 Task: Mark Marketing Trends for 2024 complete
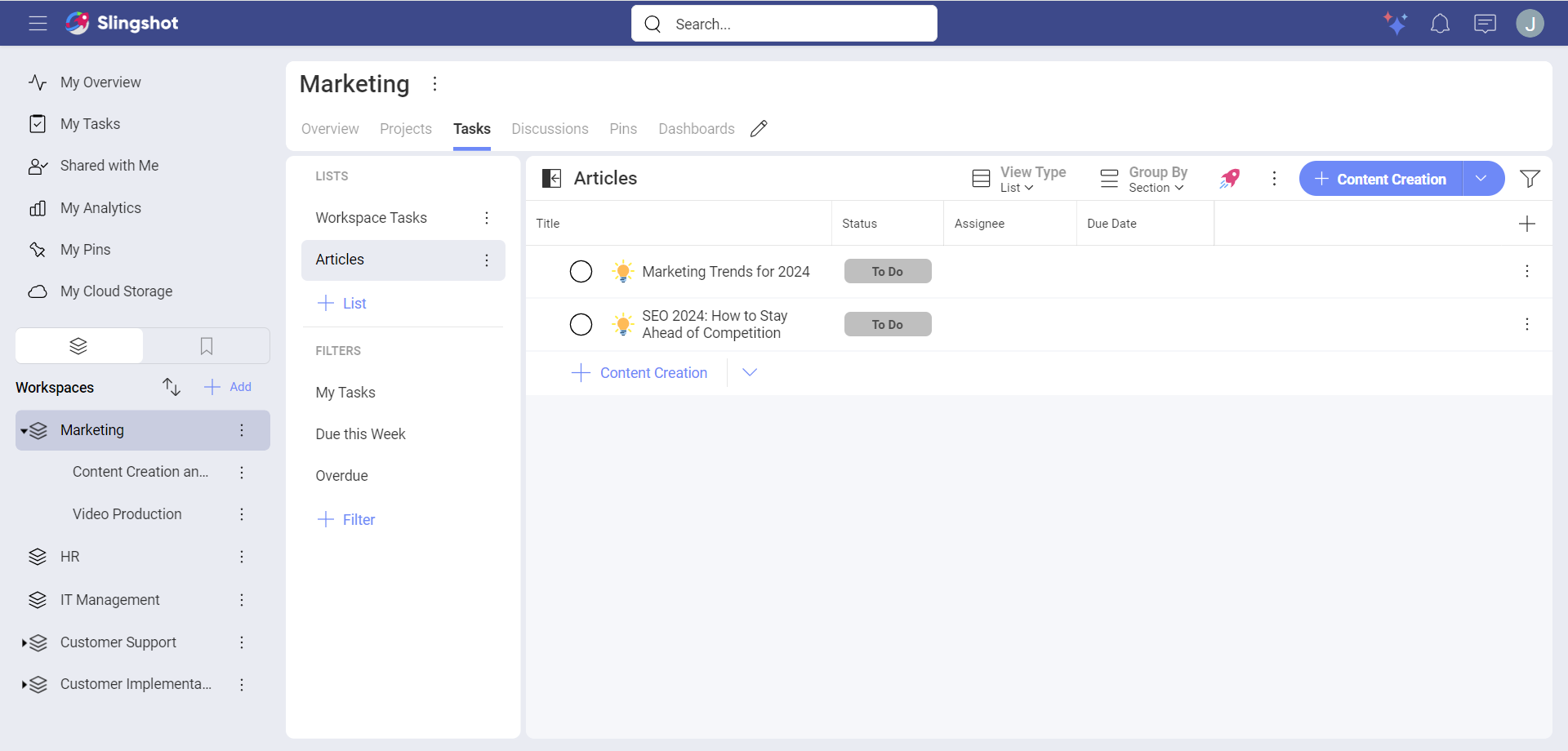(x=581, y=271)
